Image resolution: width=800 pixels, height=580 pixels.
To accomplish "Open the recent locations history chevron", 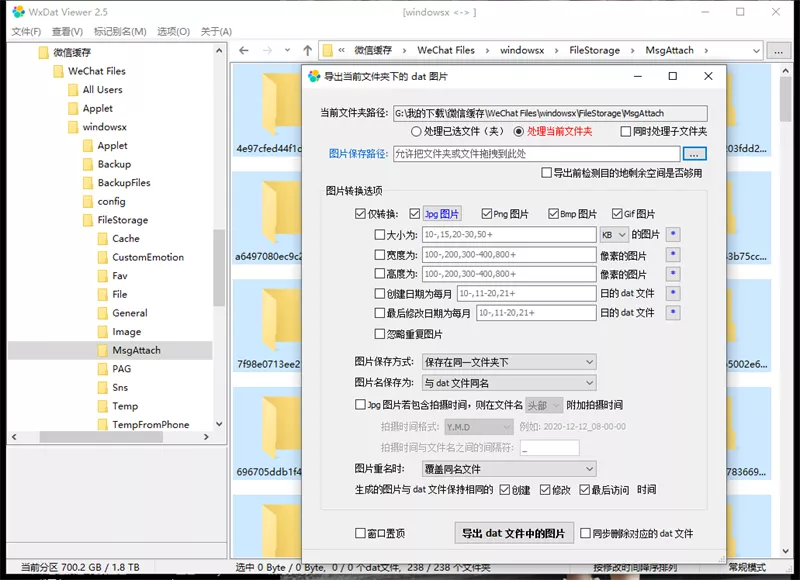I will (x=287, y=51).
